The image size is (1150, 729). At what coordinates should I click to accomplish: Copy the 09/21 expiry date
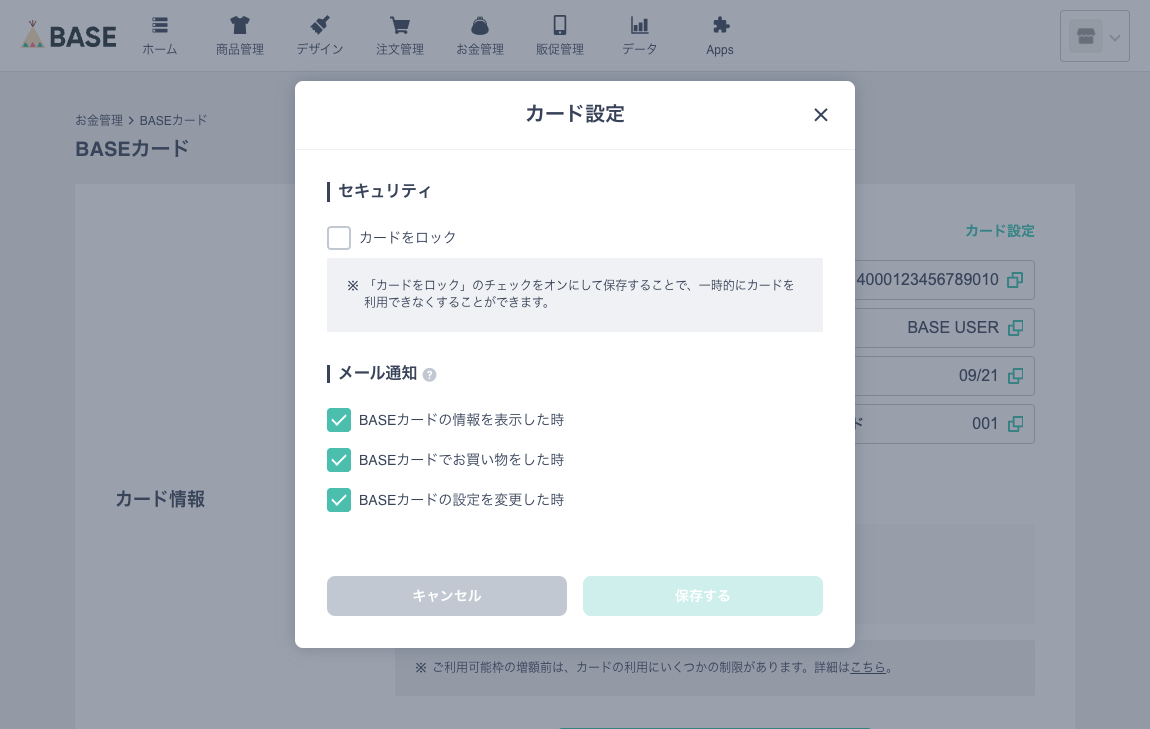coord(1015,376)
